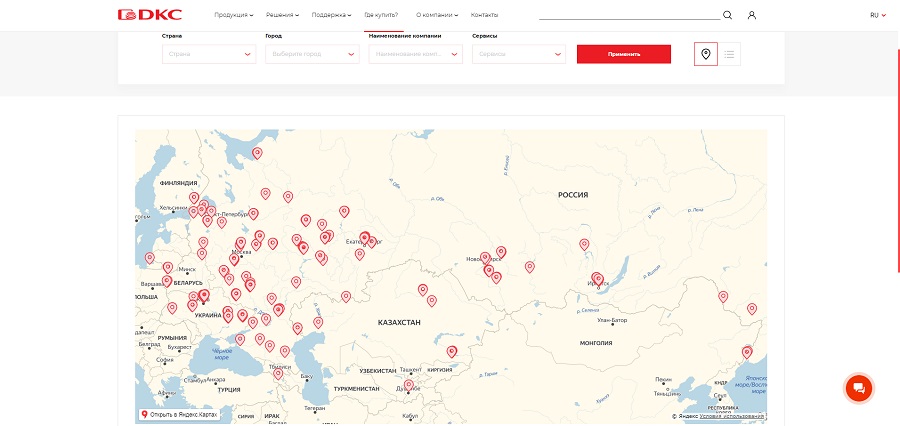Select the marker in Киргизия
The height and width of the screenshot is (426, 900).
(x=452, y=351)
